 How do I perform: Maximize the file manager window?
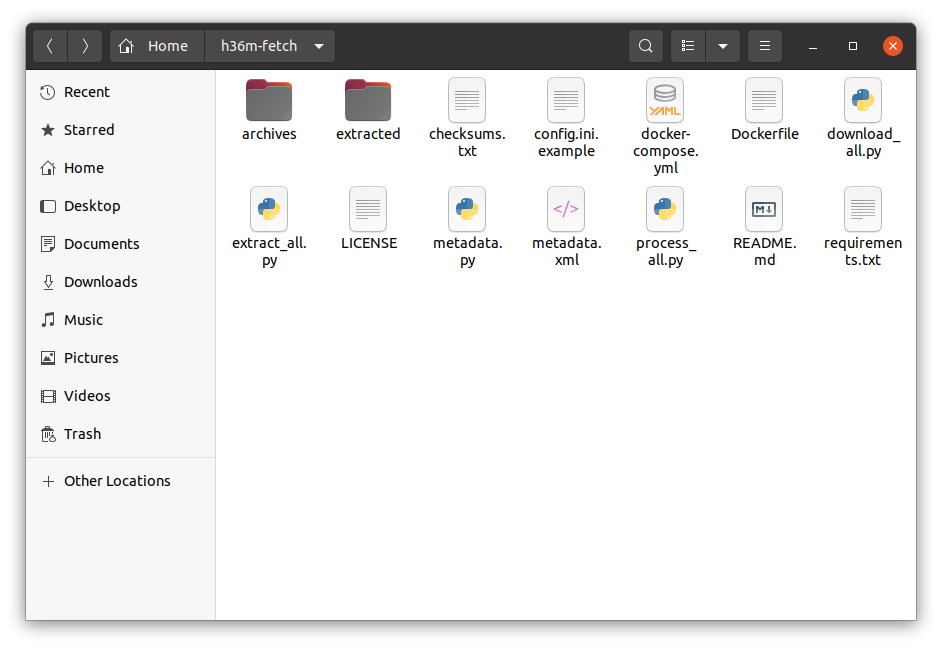[852, 46]
